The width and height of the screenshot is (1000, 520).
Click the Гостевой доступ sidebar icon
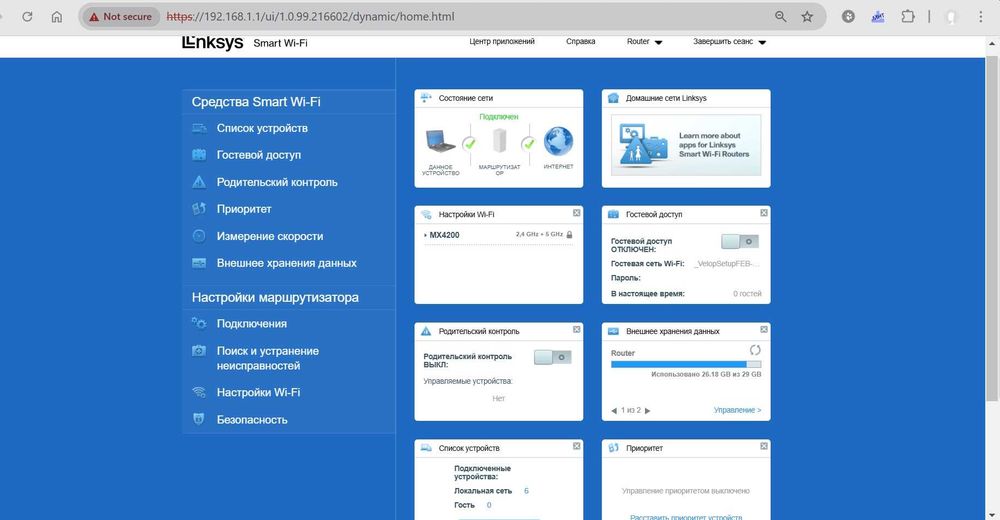[199, 155]
